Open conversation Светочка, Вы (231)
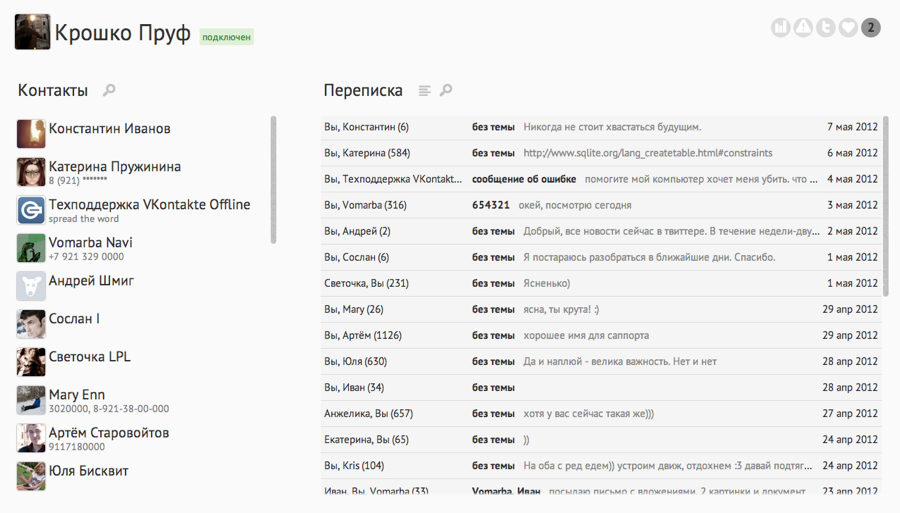This screenshot has width=900, height=513. [601, 283]
